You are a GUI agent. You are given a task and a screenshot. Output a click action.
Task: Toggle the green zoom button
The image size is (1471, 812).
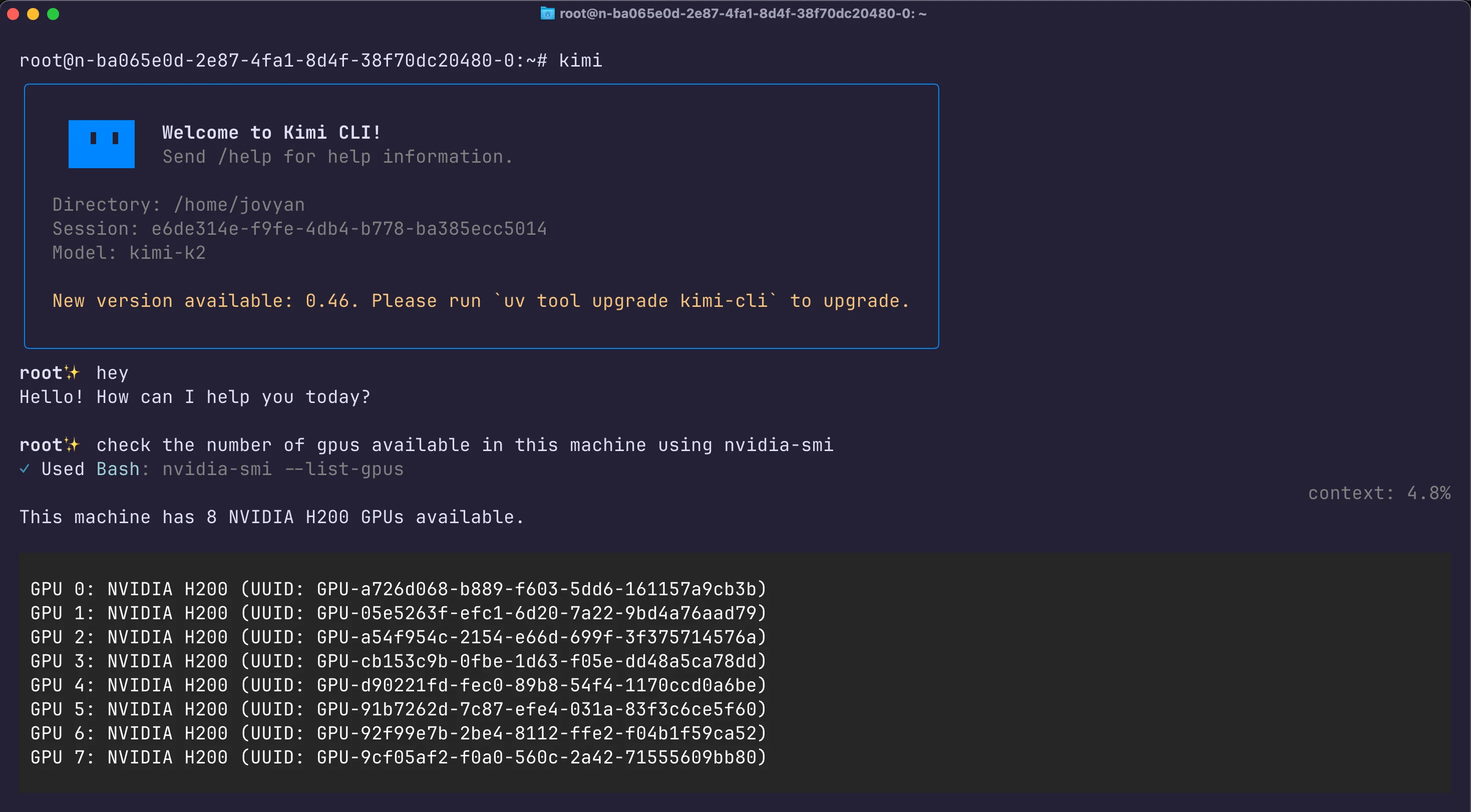[53, 14]
